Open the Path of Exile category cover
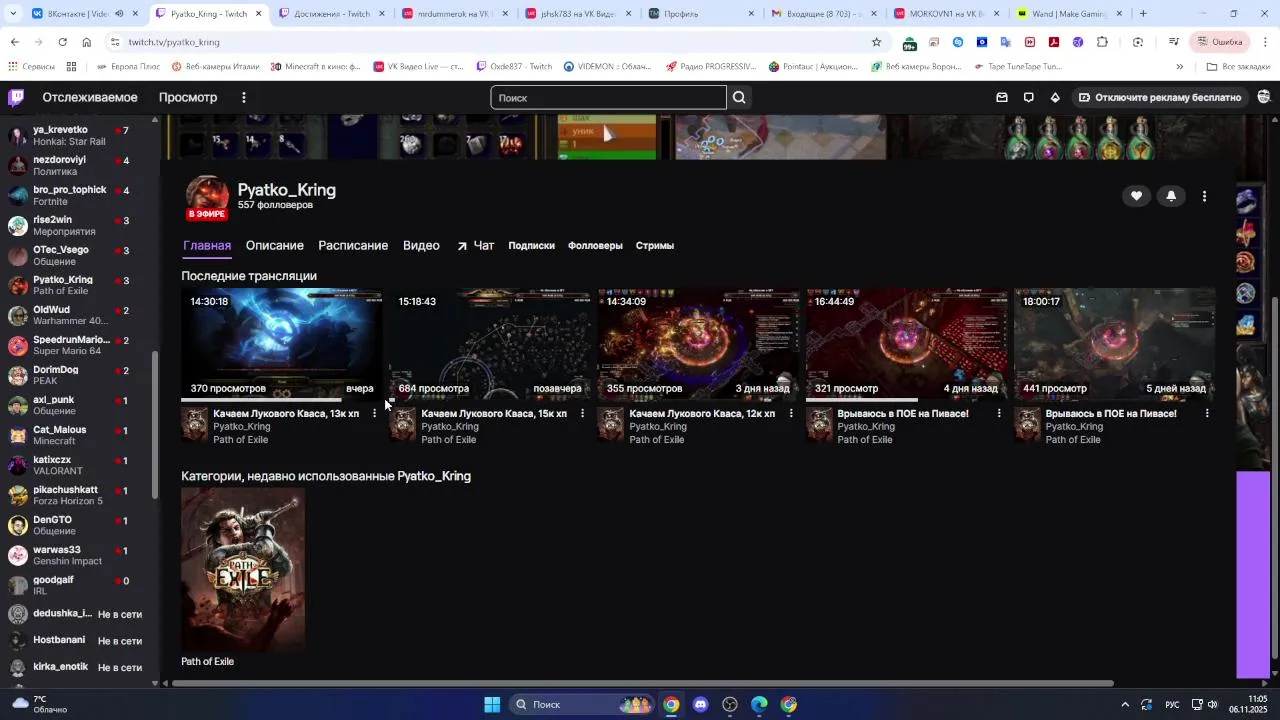1280x720 pixels. tap(243, 569)
